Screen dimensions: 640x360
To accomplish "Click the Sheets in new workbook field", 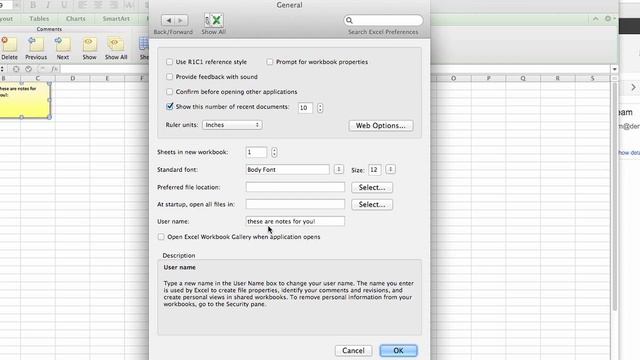I will pos(256,152).
